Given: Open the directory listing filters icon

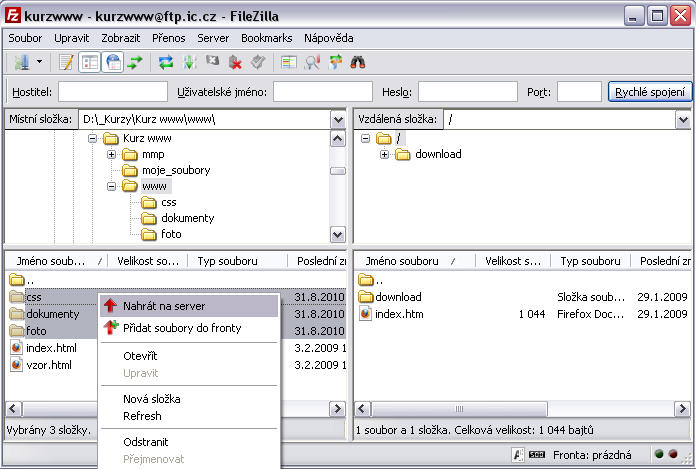Looking at the screenshot, I should (x=289, y=62).
